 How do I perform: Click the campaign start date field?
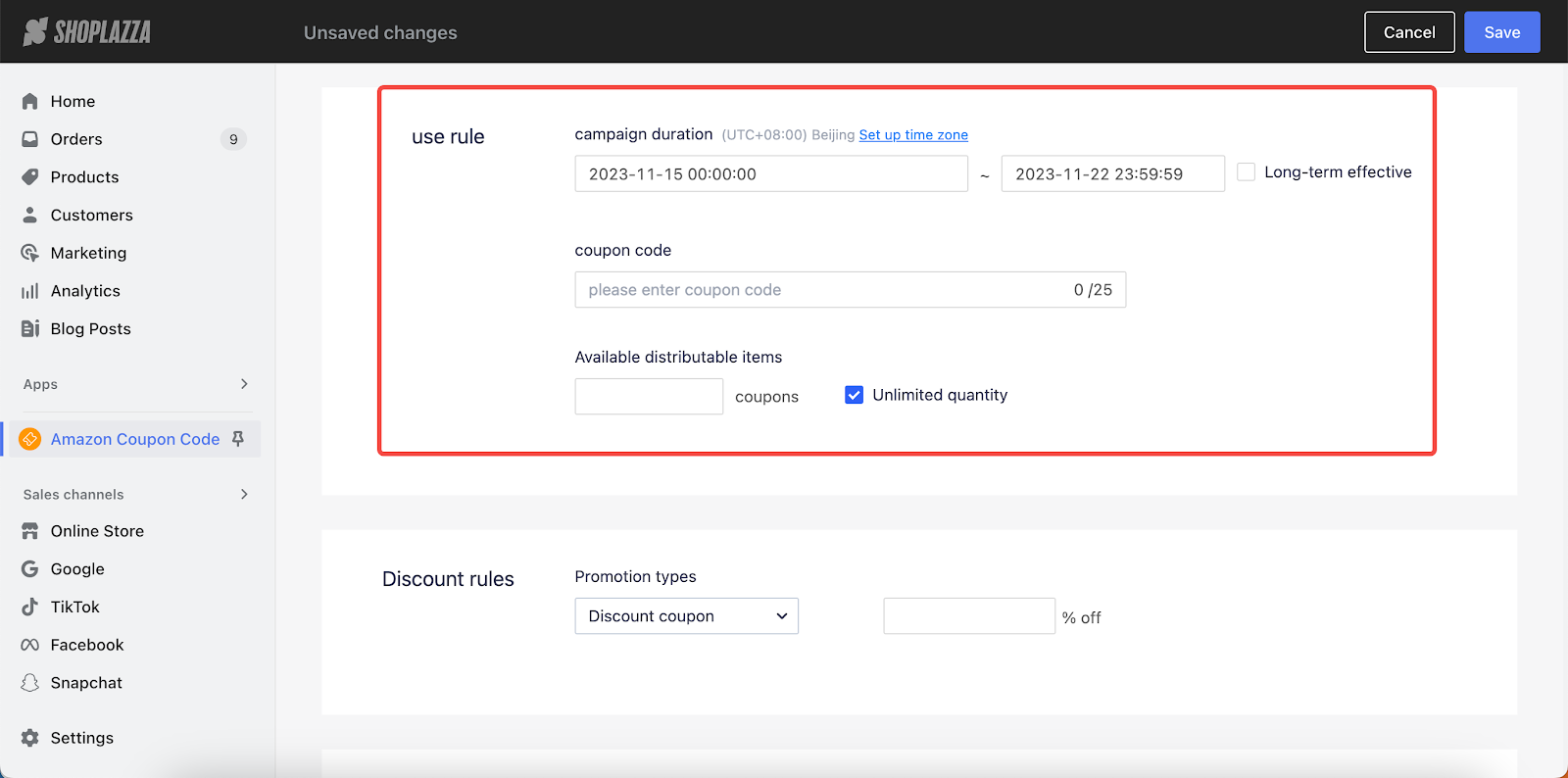771,173
